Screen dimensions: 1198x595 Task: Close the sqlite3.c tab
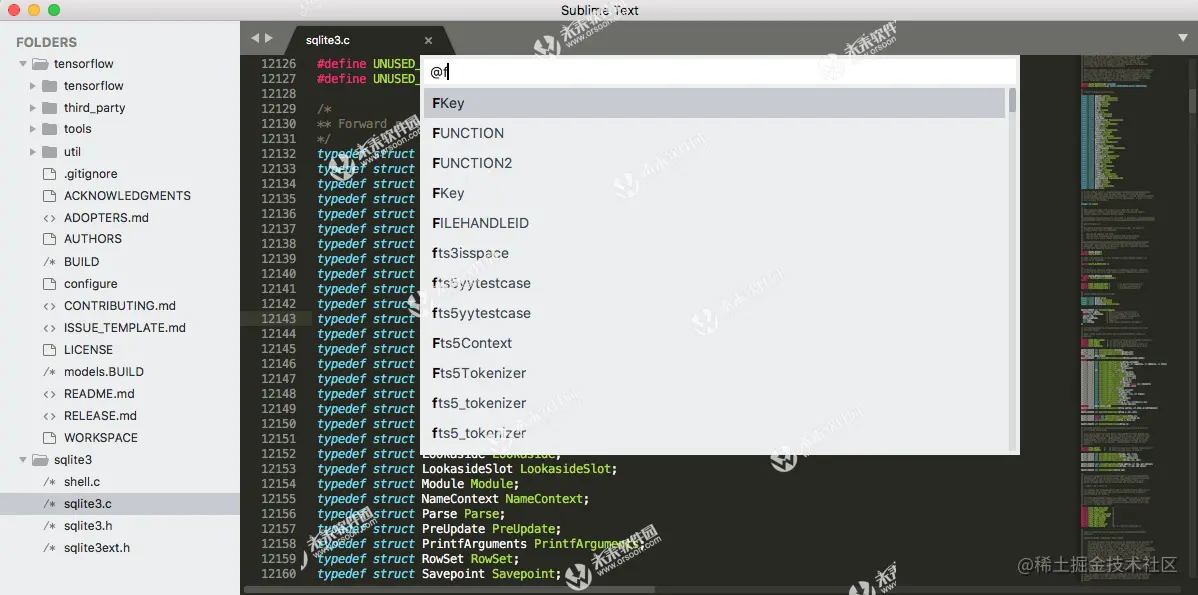click(428, 40)
